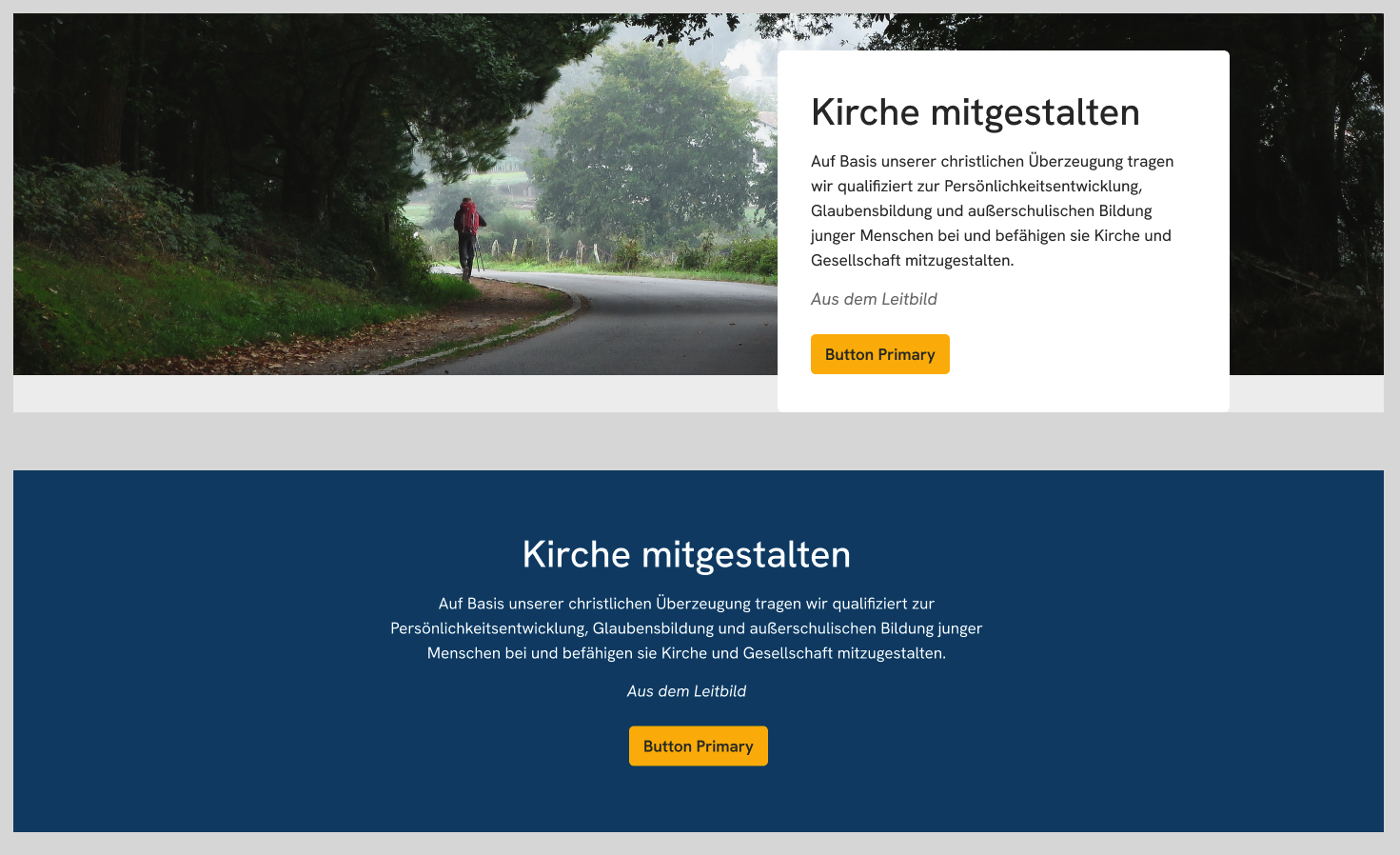Click Button Primary in the white card
Viewport: 1400px width, 855px height.
(x=879, y=354)
